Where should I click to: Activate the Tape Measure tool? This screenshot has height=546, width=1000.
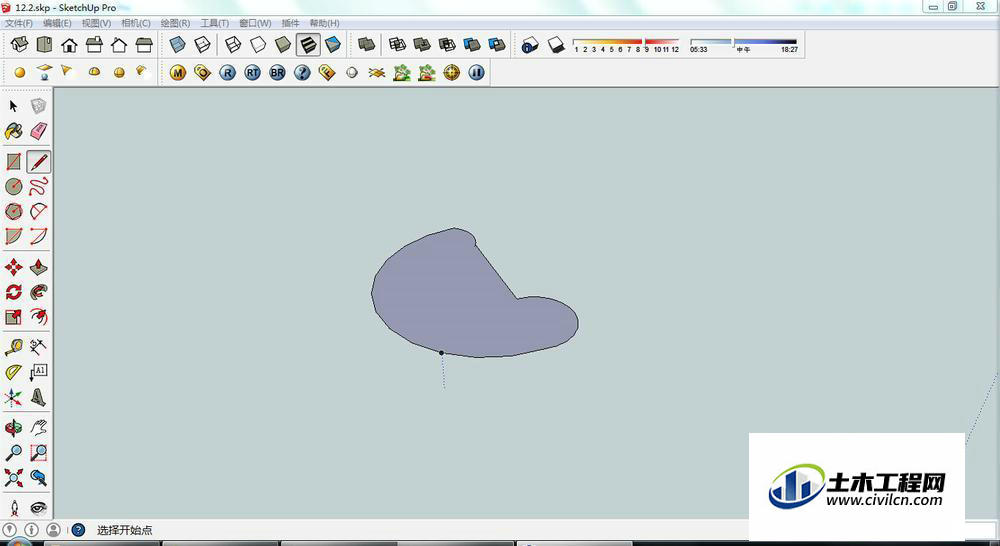[x=13, y=347]
